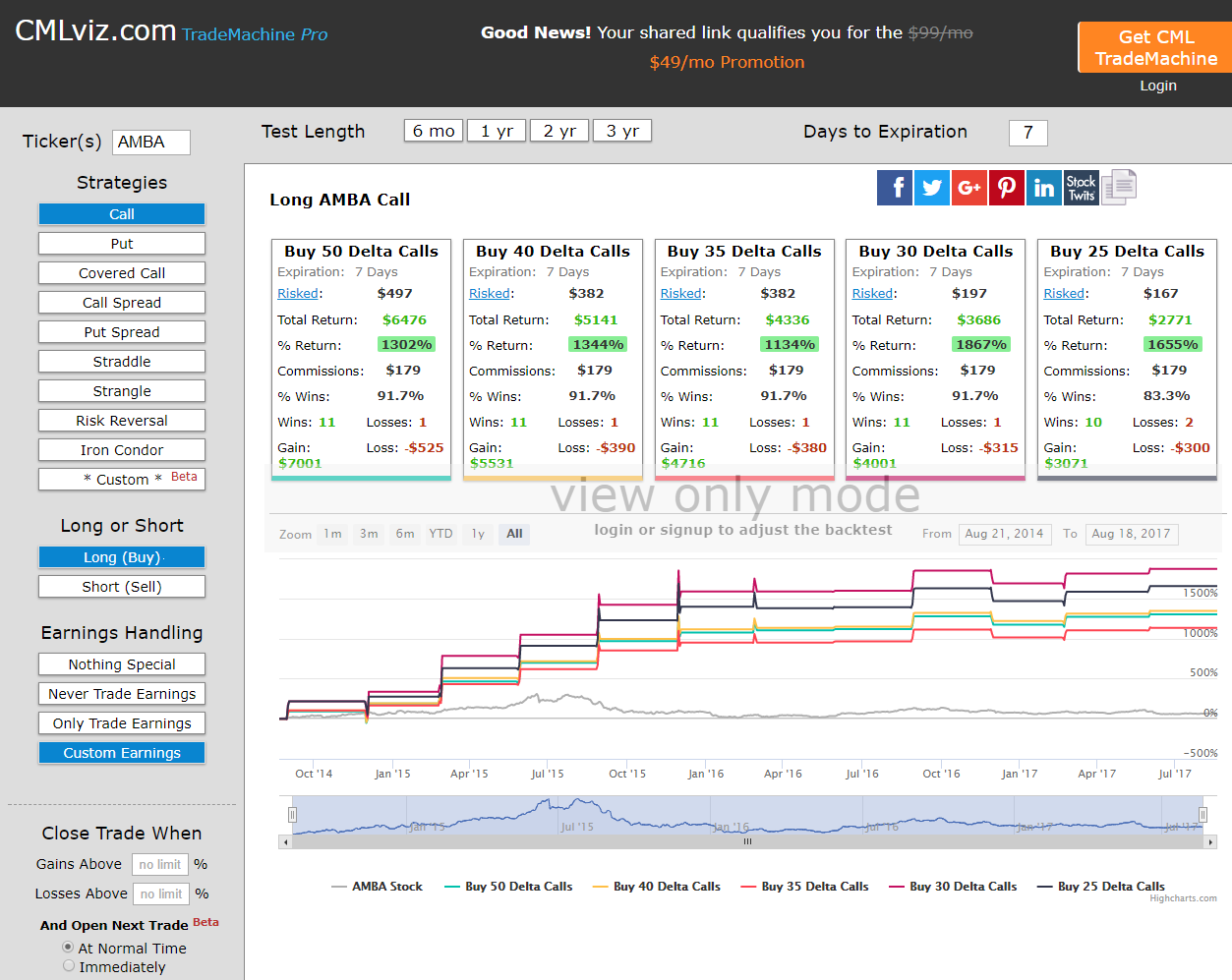Click the navigator scrollbar center grip

click(x=747, y=842)
